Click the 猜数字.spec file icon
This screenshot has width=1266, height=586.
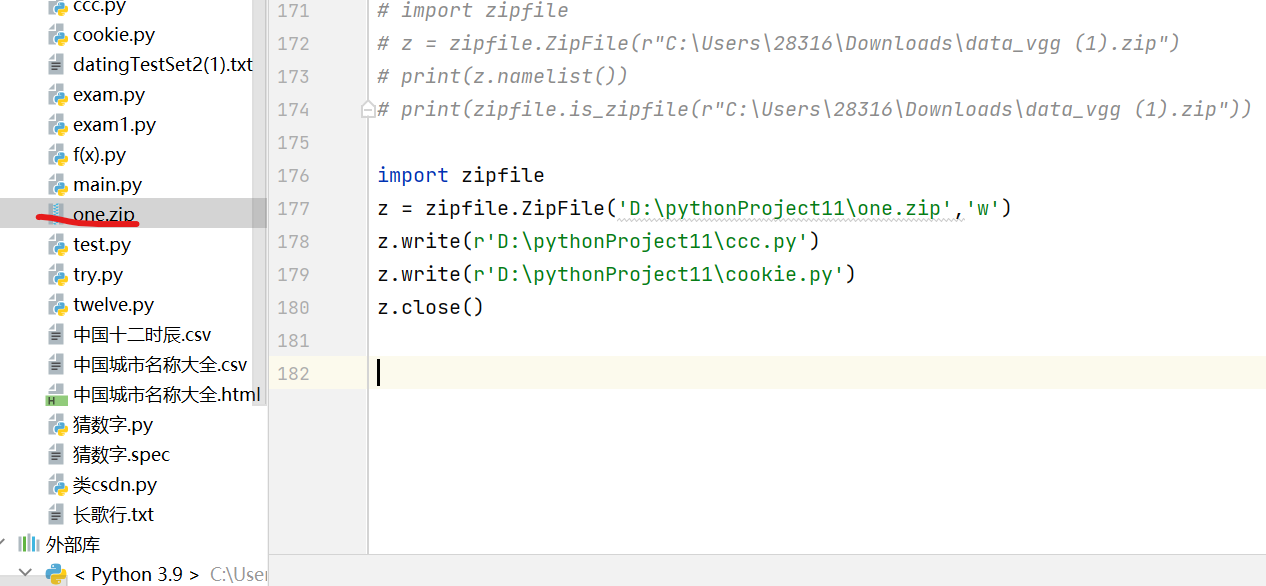(56, 455)
